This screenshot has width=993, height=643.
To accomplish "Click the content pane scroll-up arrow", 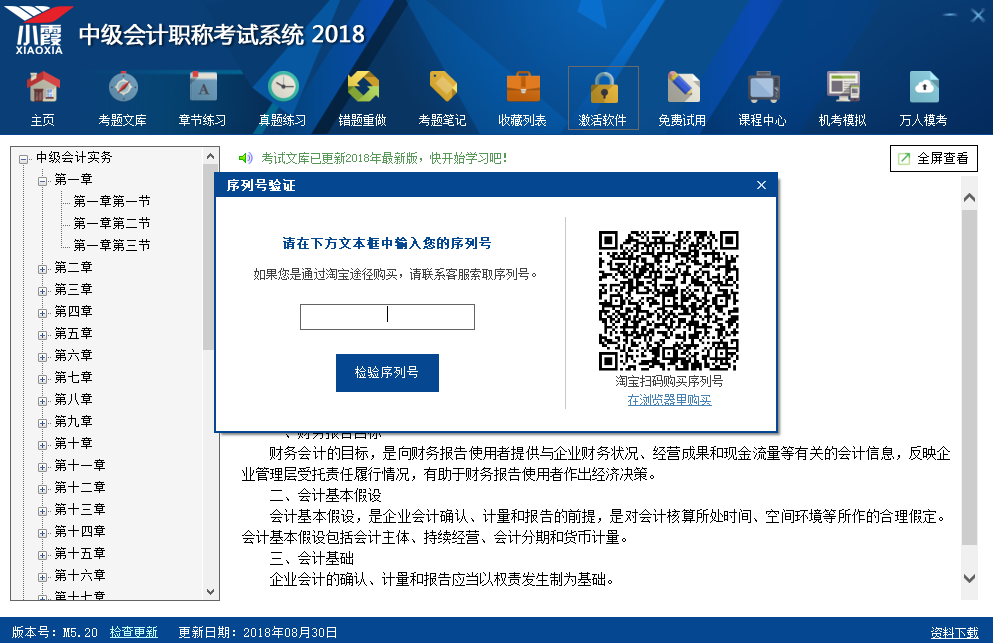I will pos(969,198).
